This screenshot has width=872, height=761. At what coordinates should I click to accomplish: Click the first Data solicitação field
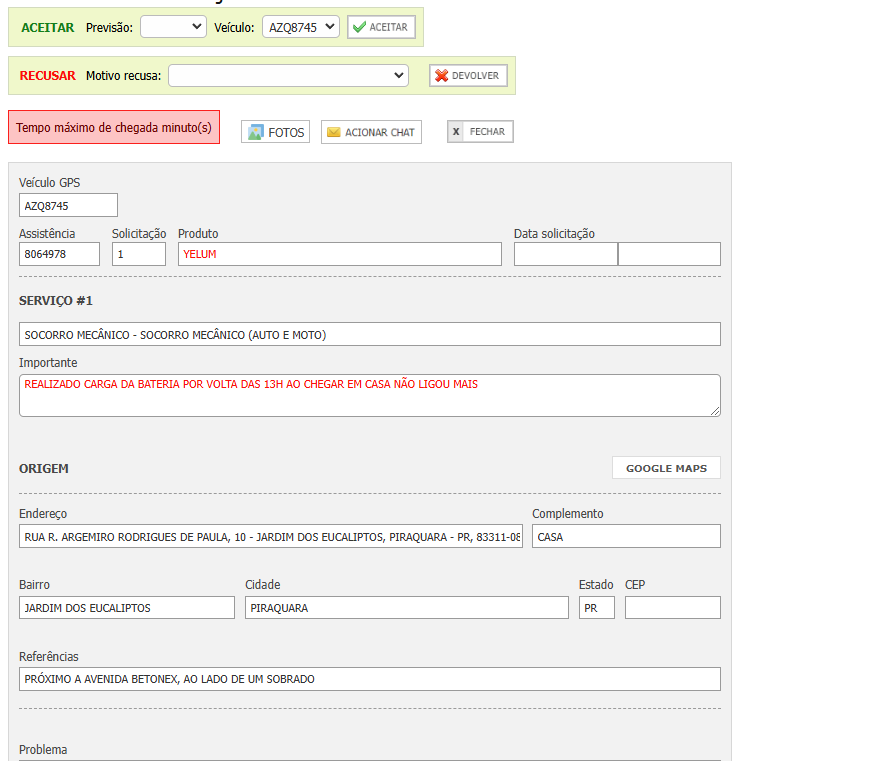pyautogui.click(x=565, y=254)
